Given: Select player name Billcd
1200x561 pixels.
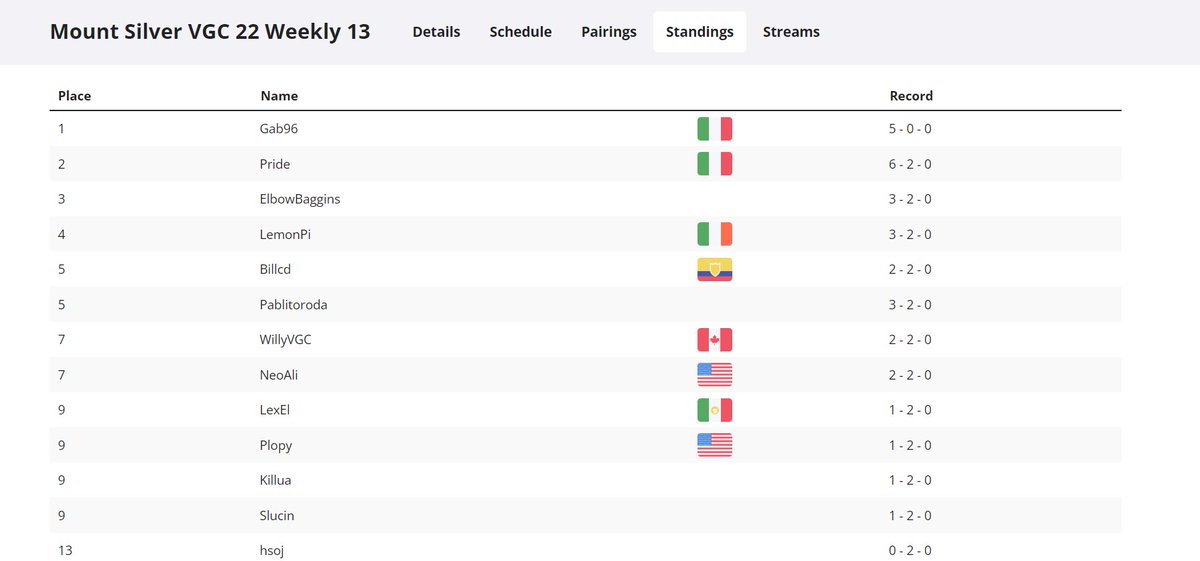Looking at the screenshot, I should (x=276, y=269).
